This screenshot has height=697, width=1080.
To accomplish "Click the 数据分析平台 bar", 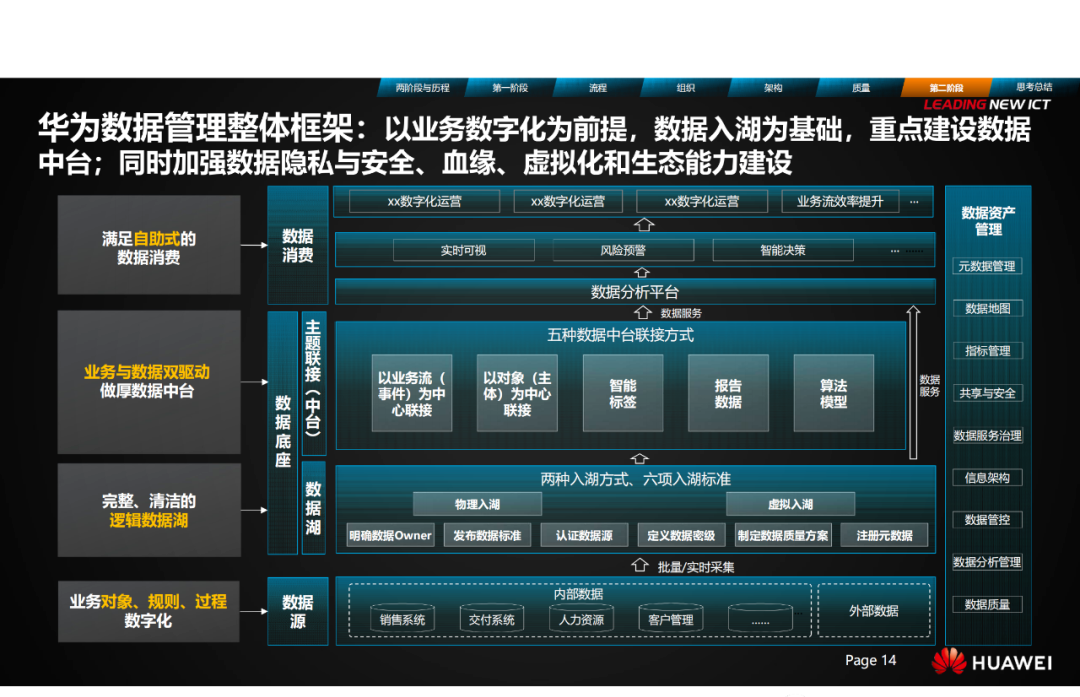I will point(635,292).
